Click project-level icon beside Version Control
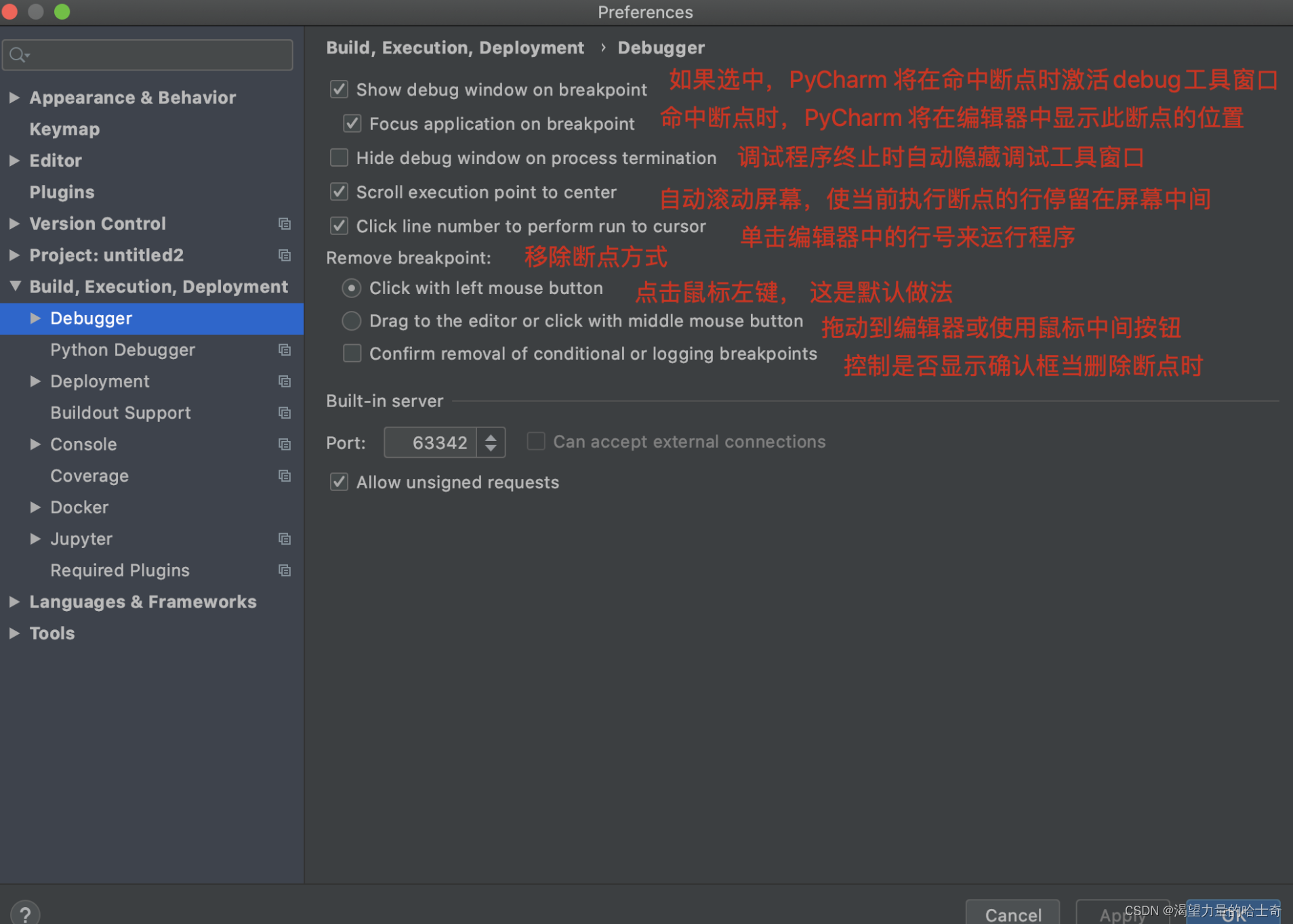 pyautogui.click(x=285, y=224)
